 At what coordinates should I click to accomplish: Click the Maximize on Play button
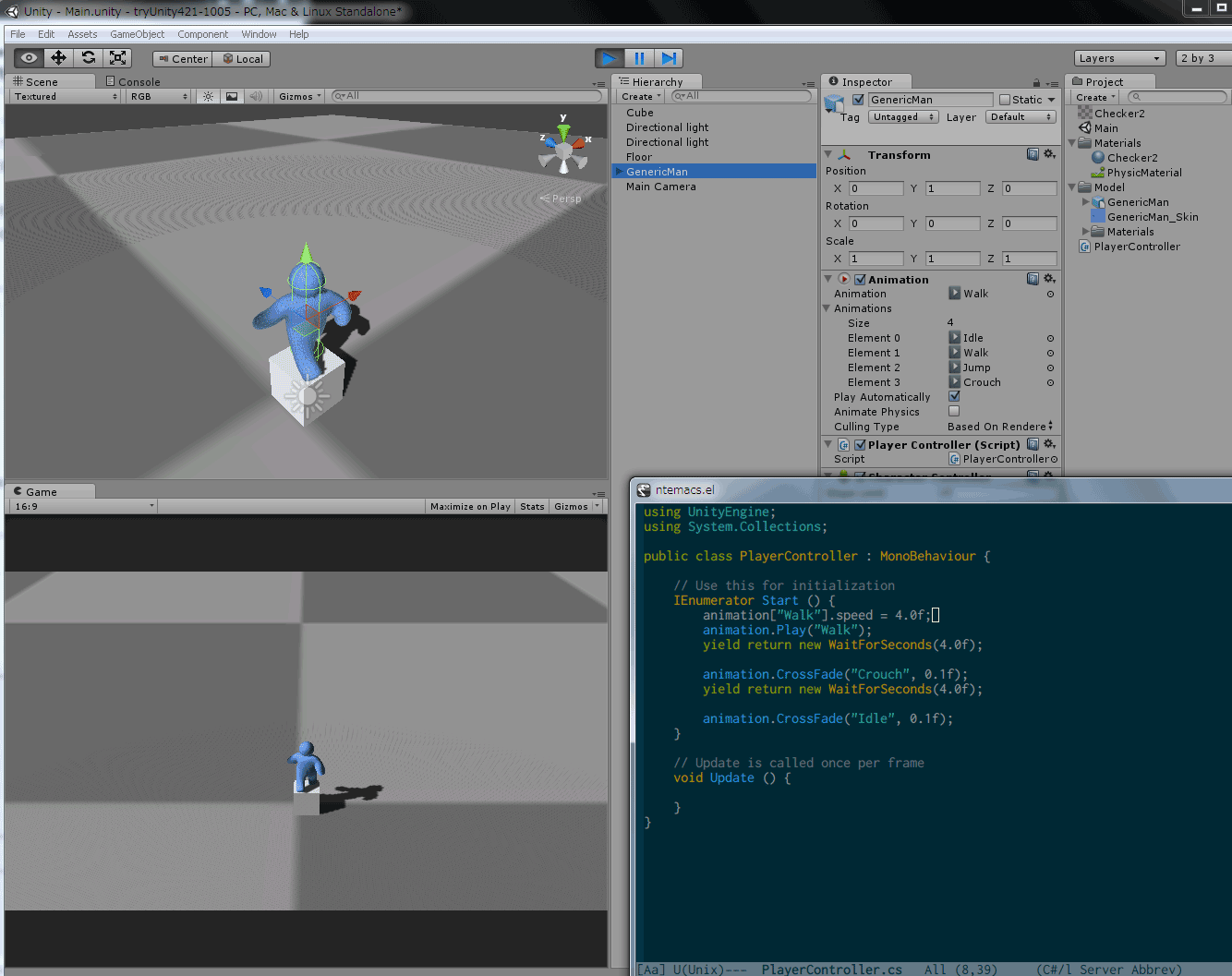469,506
